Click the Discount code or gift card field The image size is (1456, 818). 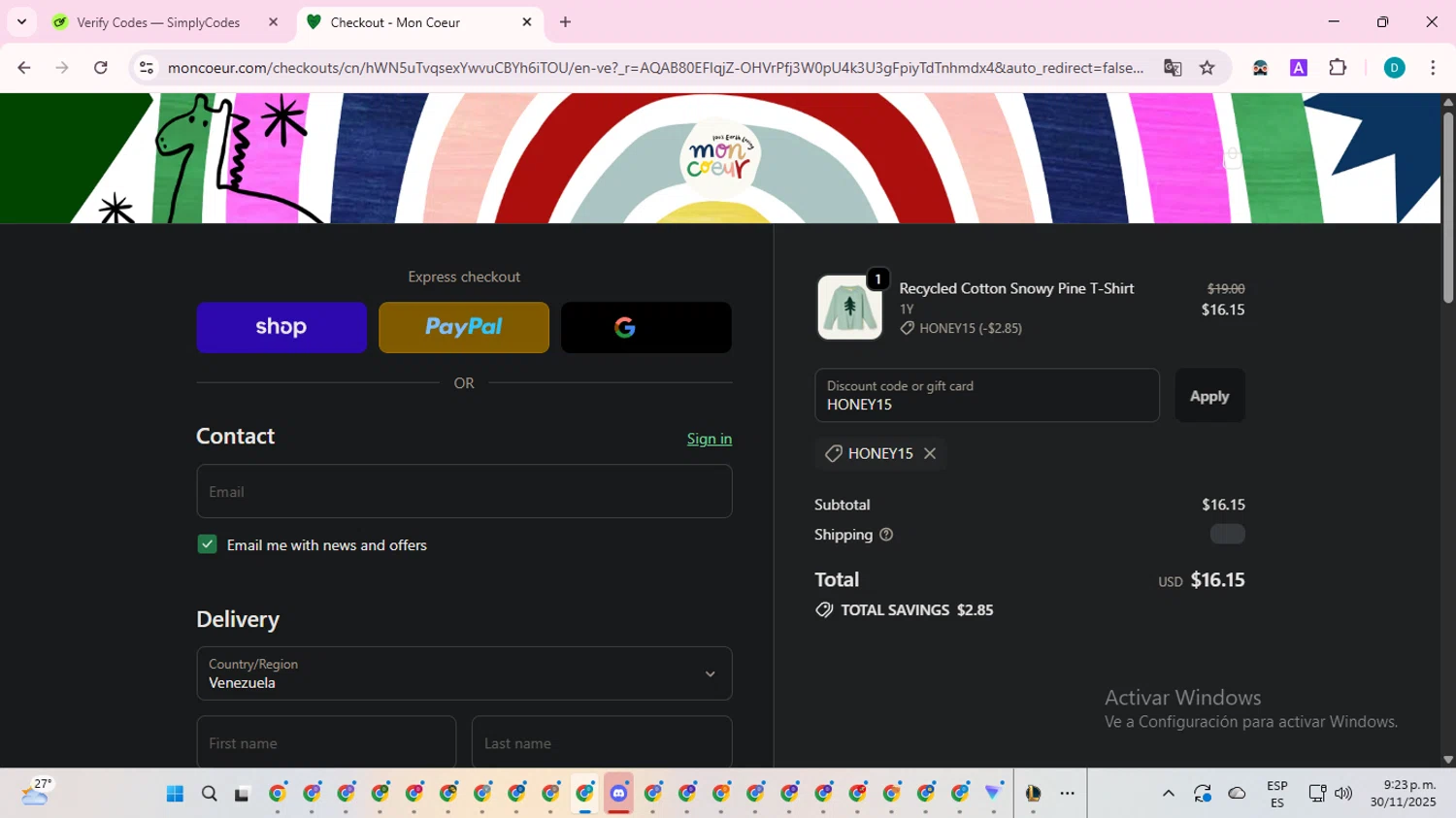(x=987, y=395)
